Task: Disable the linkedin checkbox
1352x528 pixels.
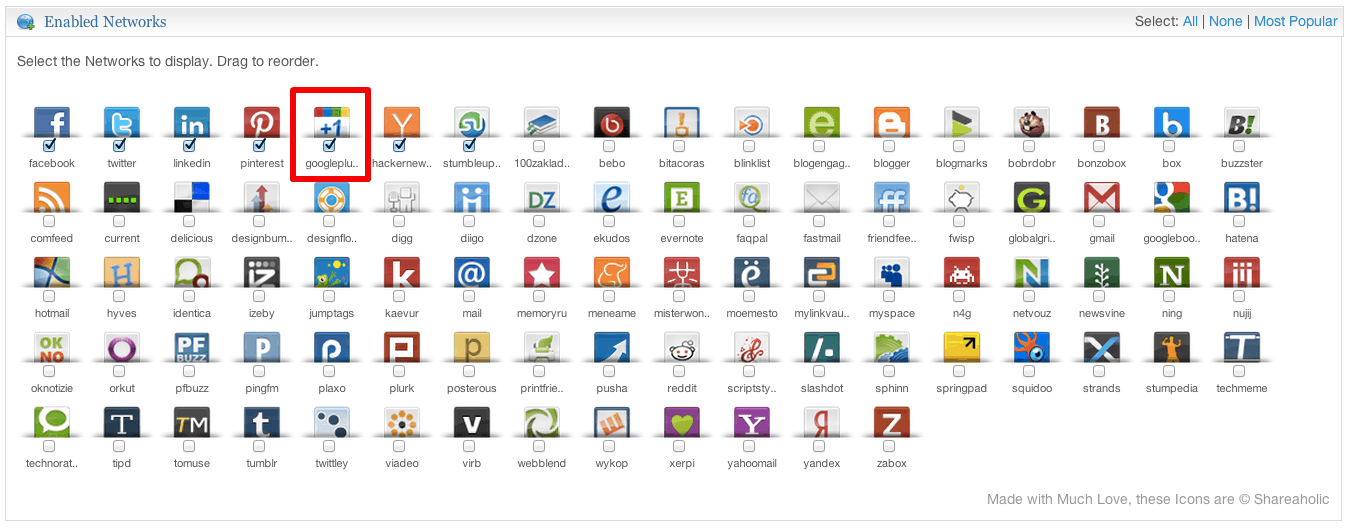Action: 189,146
